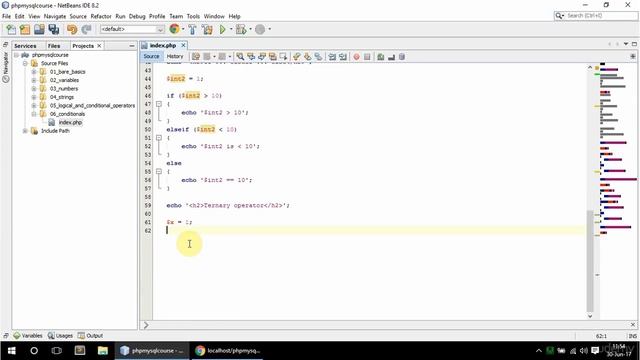Collapse code fold at line 55

[159, 171]
